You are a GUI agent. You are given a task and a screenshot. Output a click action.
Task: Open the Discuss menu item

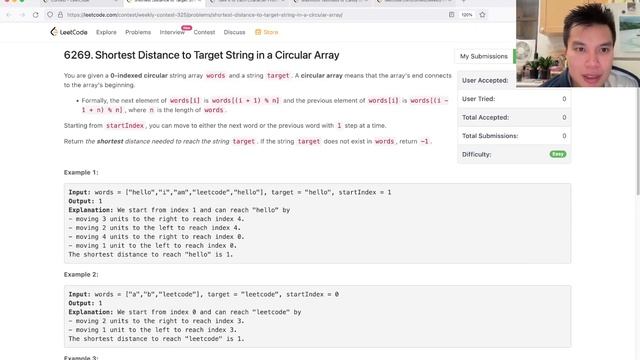234,32
